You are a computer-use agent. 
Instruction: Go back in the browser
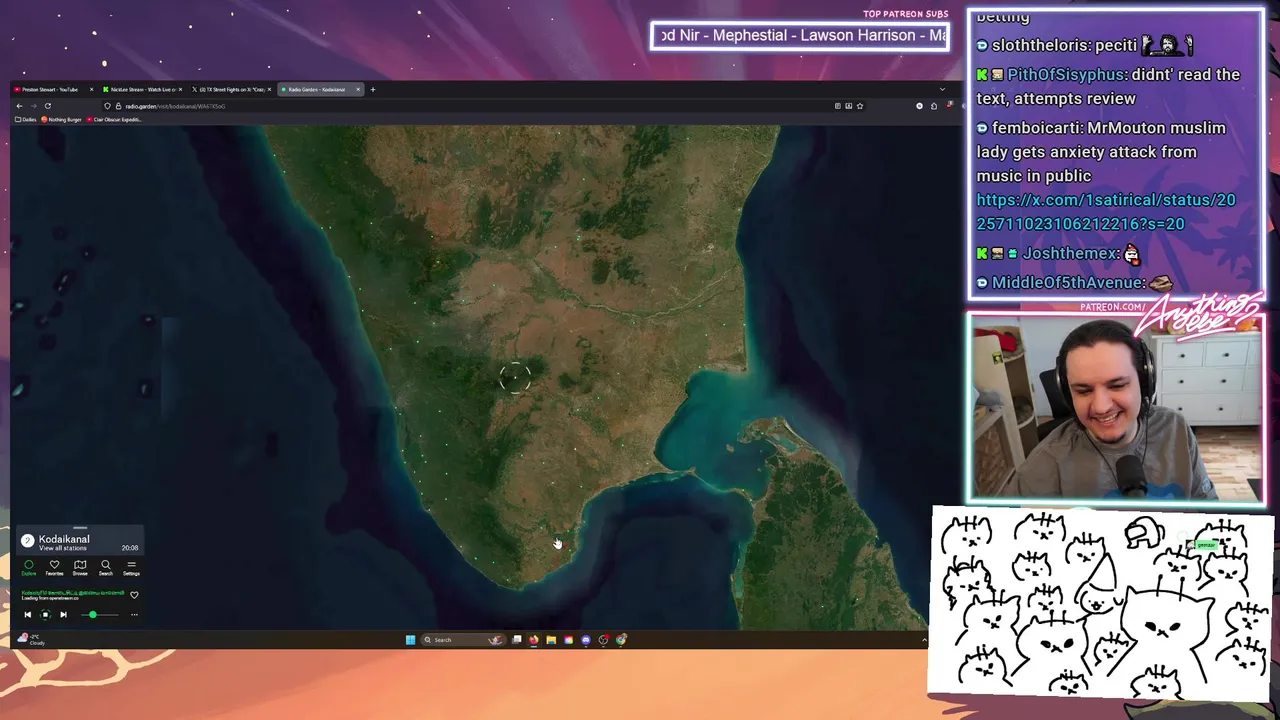[19, 106]
